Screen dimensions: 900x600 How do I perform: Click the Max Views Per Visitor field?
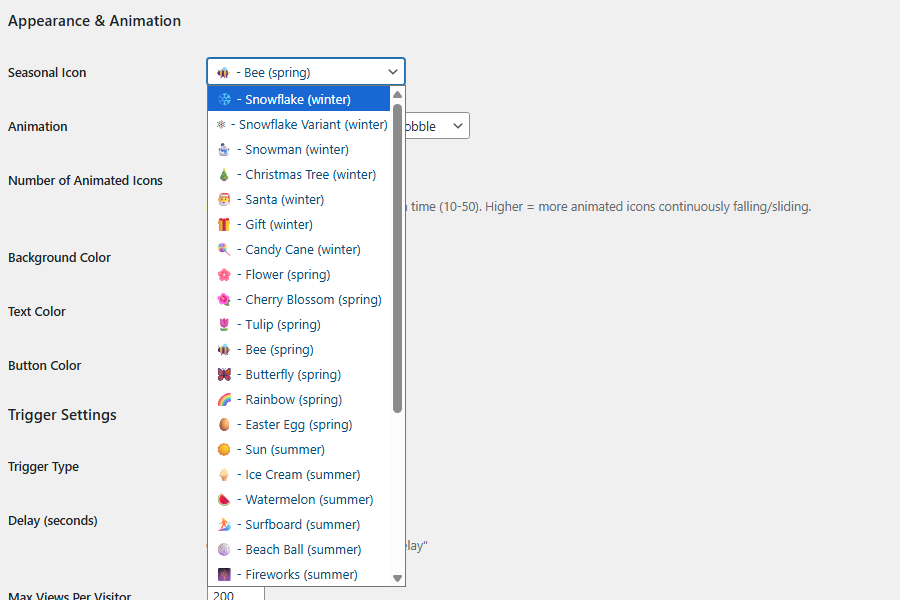point(236,594)
